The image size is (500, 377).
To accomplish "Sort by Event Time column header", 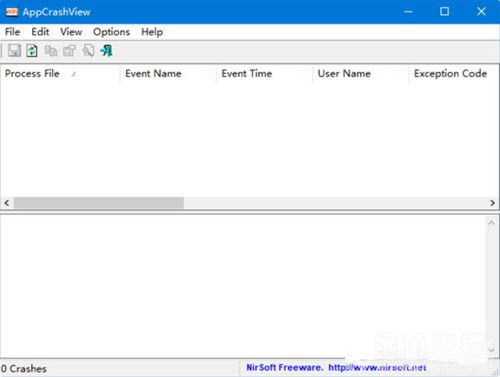I will tap(265, 73).
